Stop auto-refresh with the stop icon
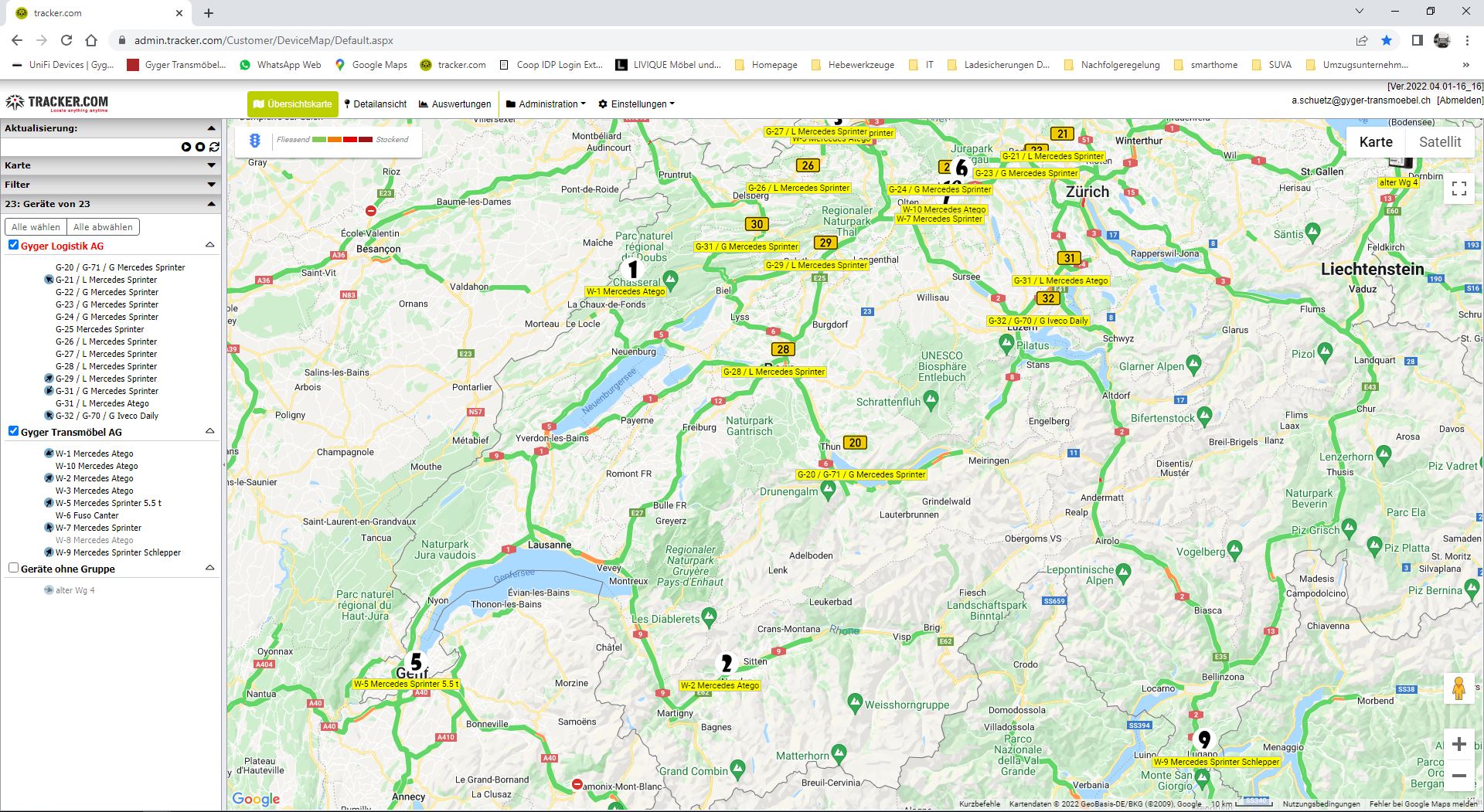Viewport: 1484px width, 812px height. [x=200, y=147]
